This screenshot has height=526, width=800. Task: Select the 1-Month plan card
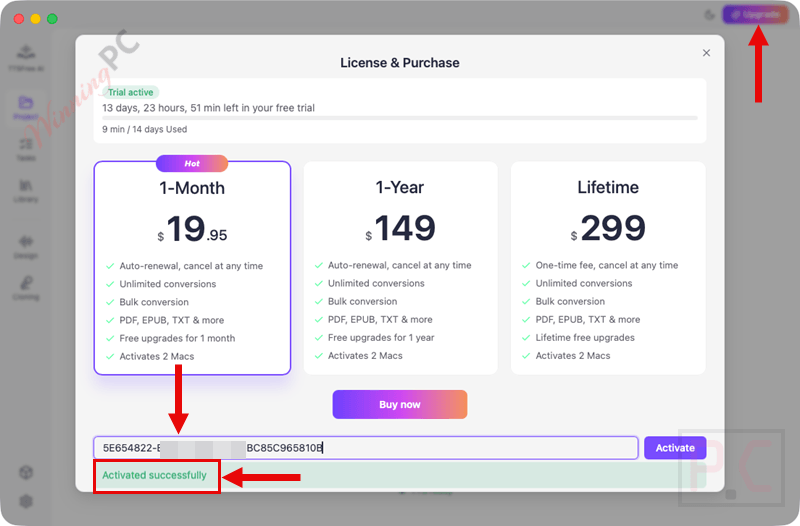192,268
